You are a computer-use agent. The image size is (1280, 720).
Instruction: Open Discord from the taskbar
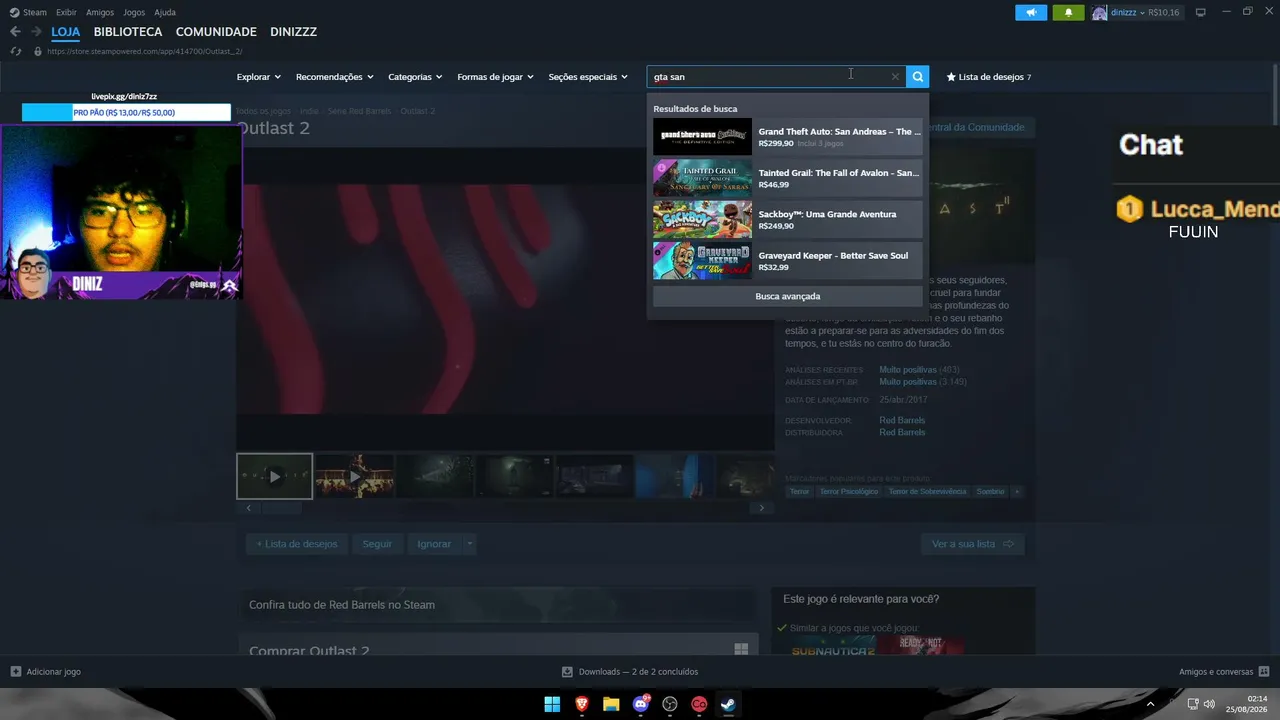pyautogui.click(x=641, y=704)
